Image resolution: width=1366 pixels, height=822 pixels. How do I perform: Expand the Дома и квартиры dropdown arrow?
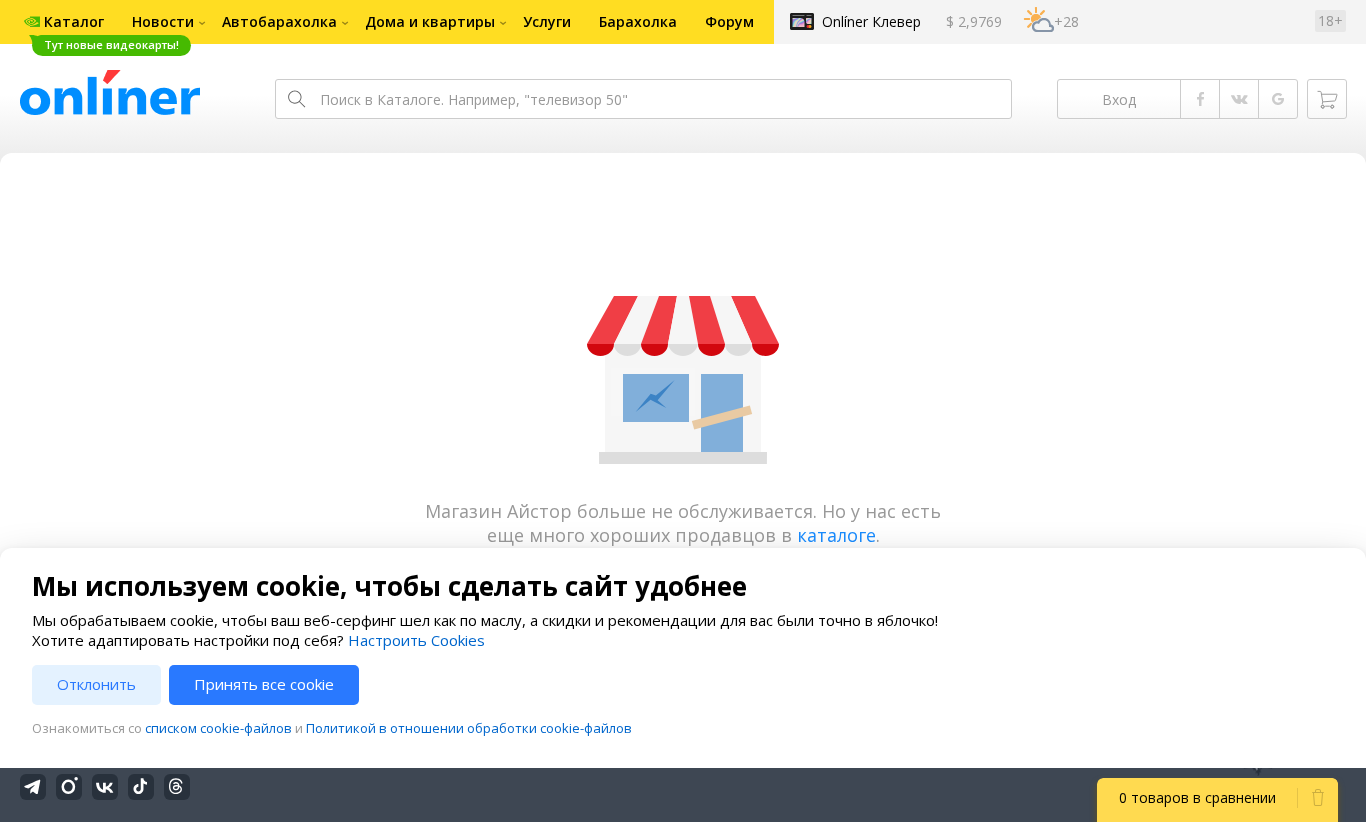click(503, 23)
